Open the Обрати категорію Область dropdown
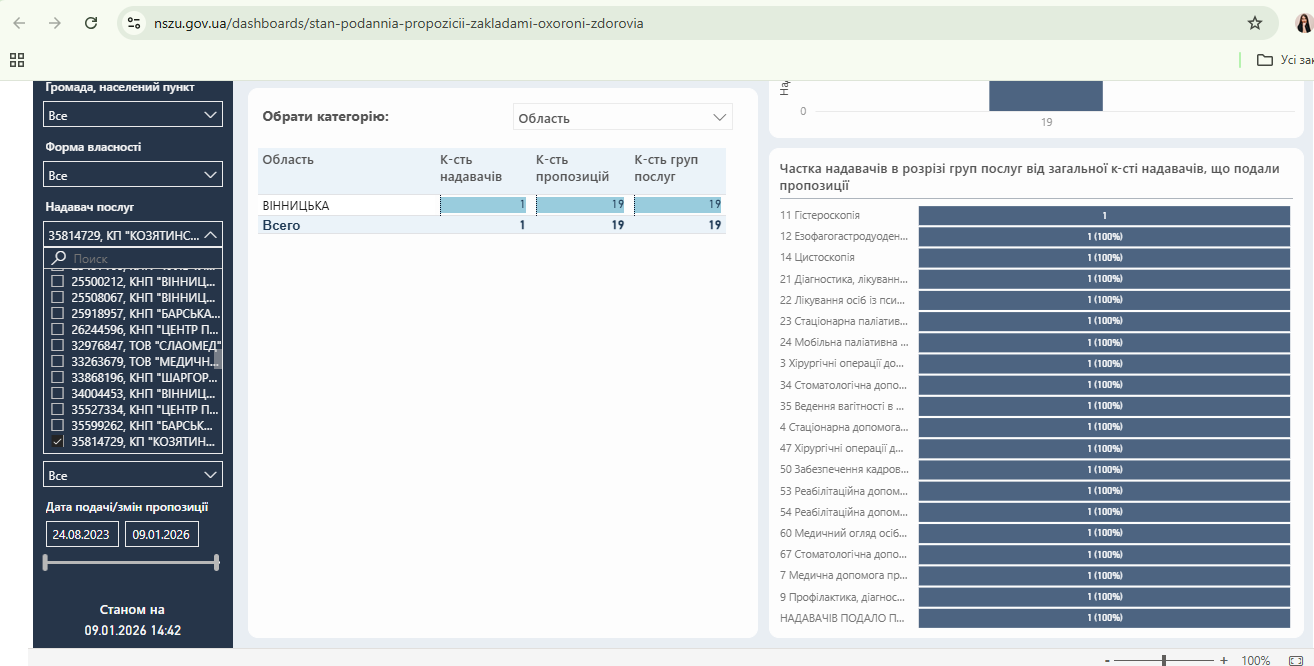This screenshot has width=1314, height=666. tap(622, 118)
